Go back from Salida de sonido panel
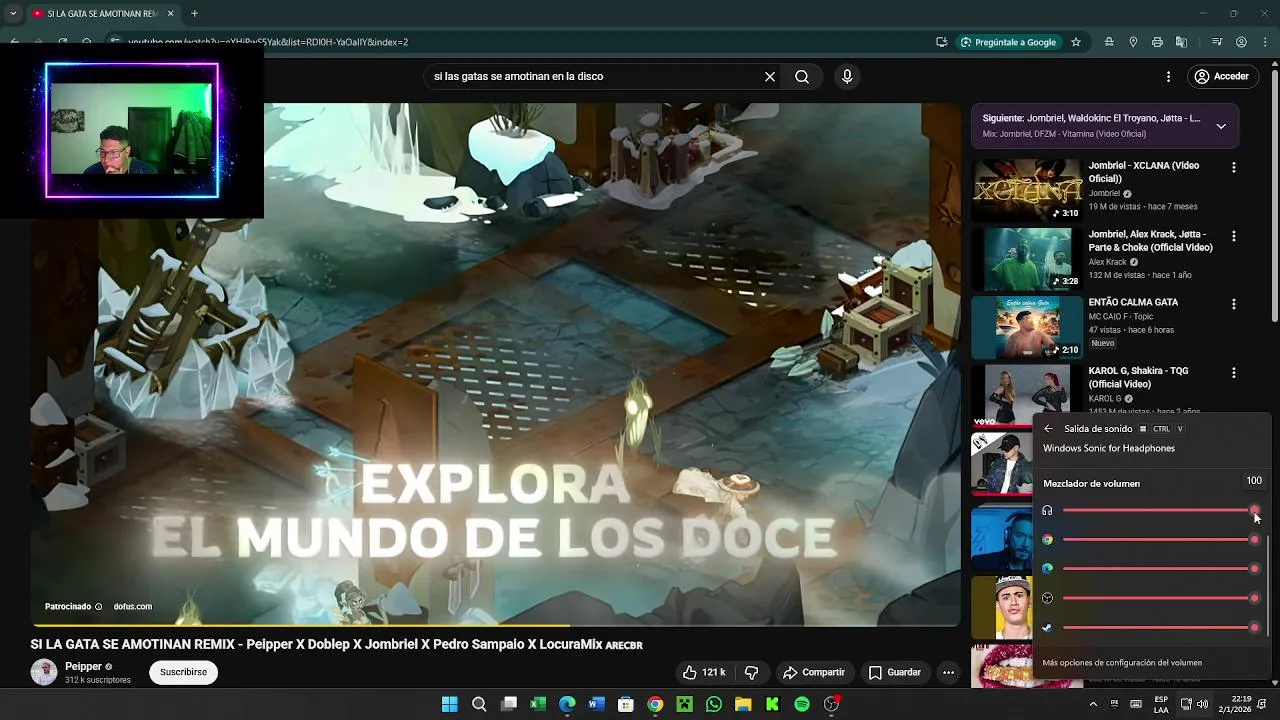Screen dimensions: 1280x720 [x=1048, y=429]
